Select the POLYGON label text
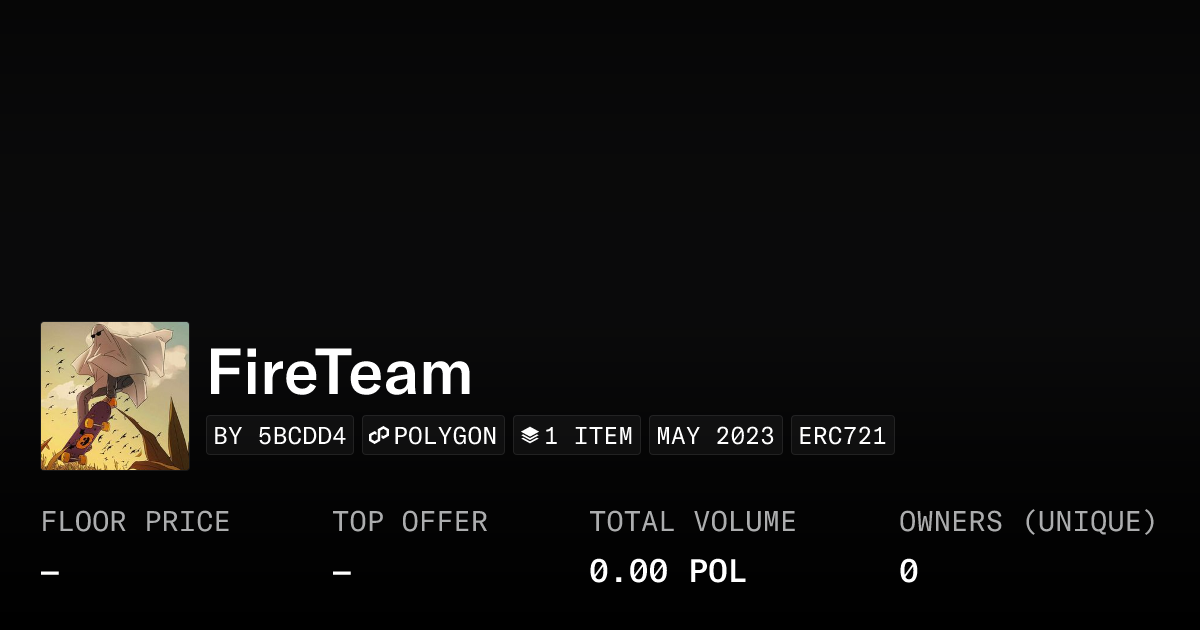Viewport: 1200px width, 630px height. [x=445, y=436]
